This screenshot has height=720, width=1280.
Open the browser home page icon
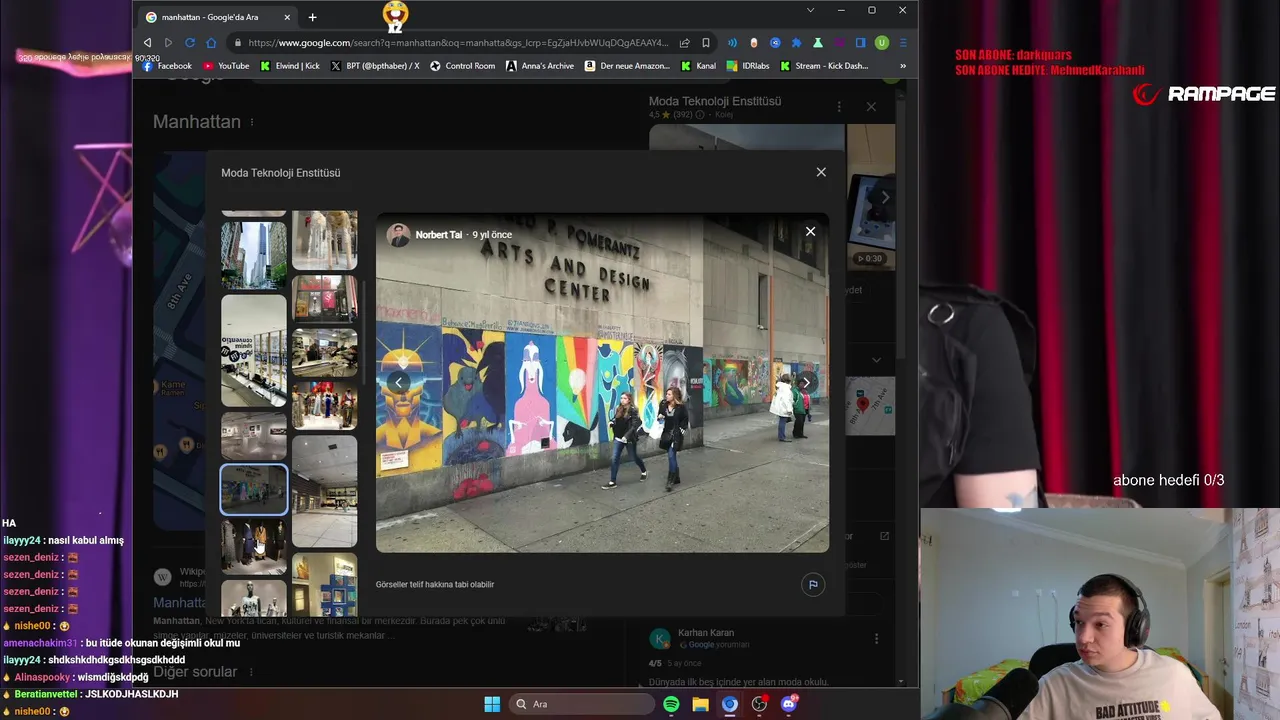point(211,43)
